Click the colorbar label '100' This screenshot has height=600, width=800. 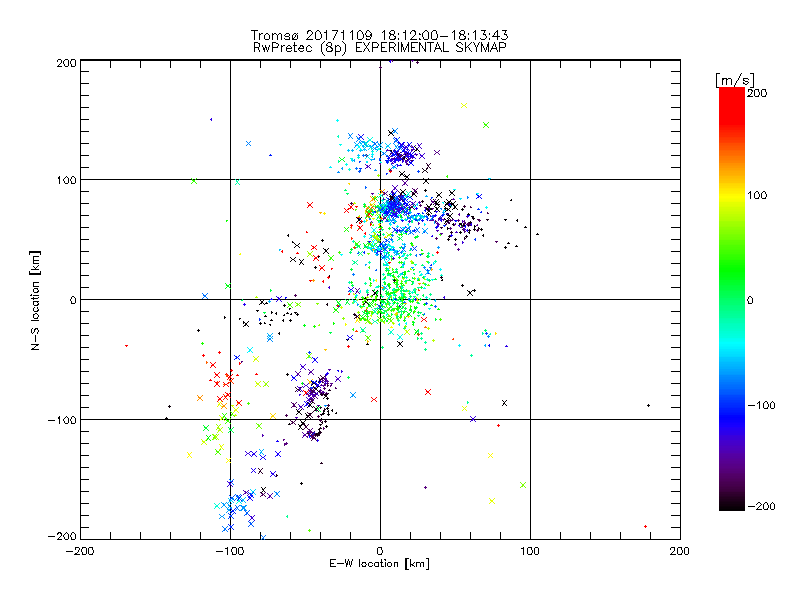click(757, 195)
